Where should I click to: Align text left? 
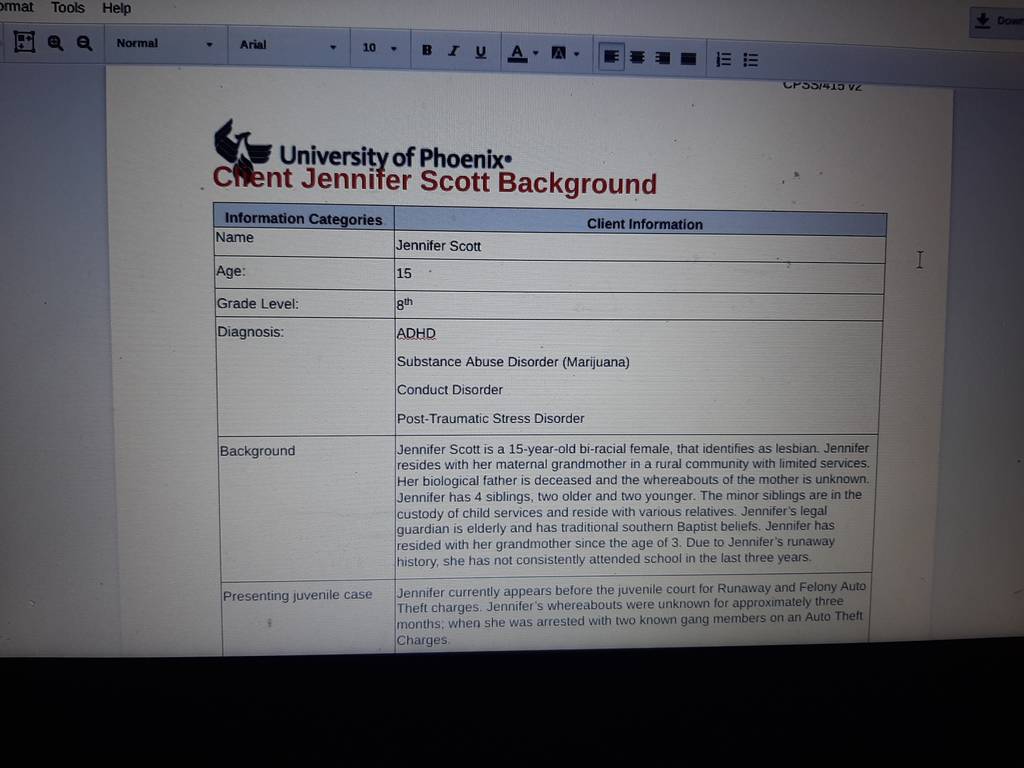point(611,57)
